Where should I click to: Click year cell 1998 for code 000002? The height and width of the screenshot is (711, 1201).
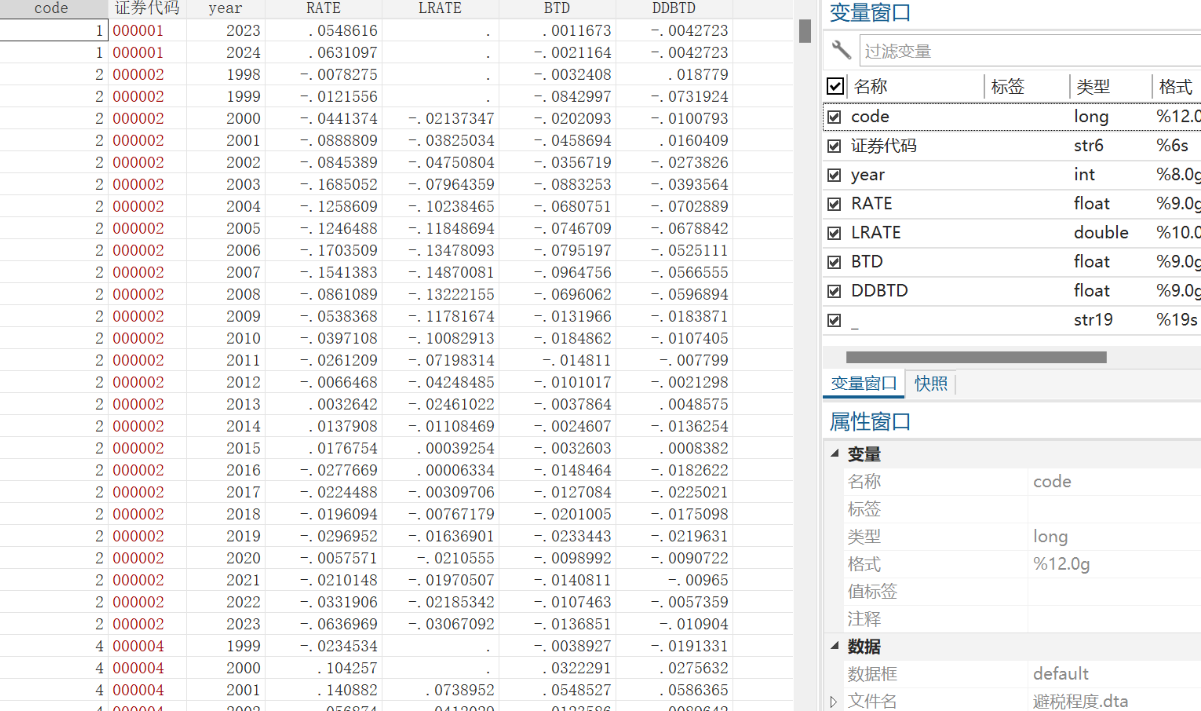coord(225,75)
